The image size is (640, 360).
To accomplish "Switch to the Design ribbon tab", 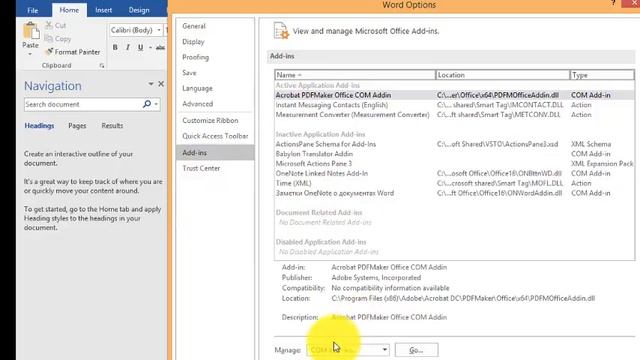I will (x=139, y=10).
